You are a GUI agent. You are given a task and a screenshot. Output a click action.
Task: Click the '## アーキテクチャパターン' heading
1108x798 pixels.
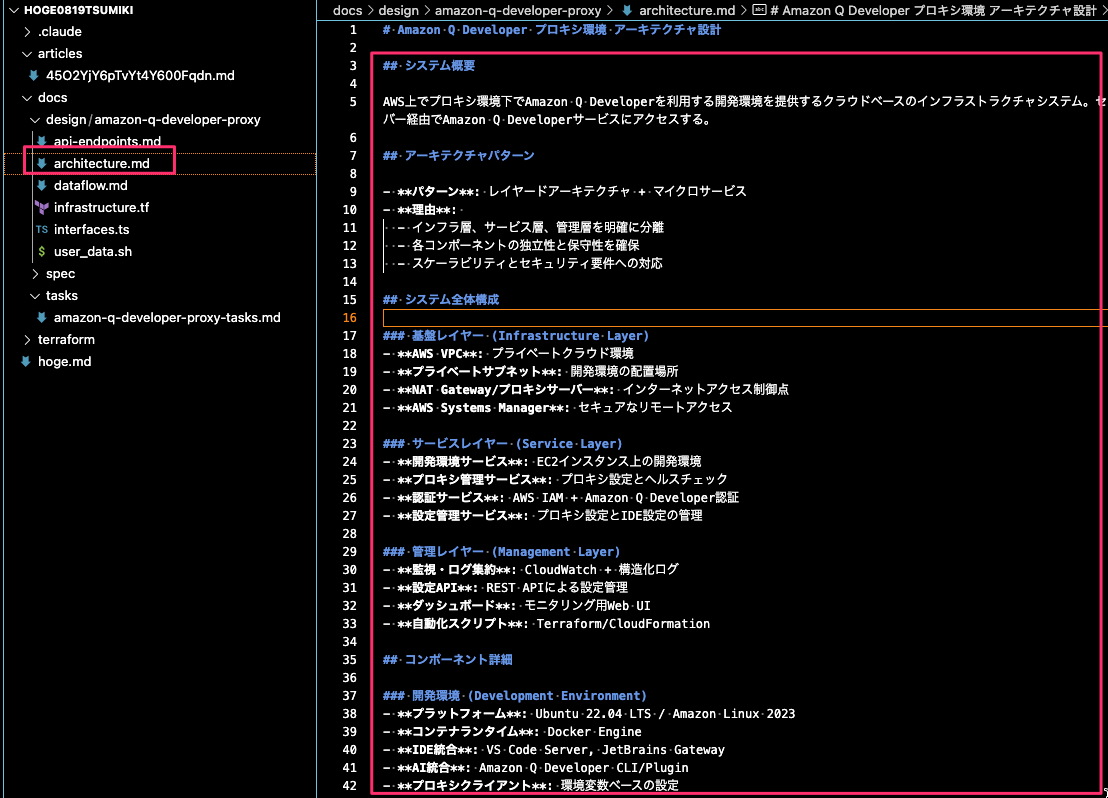click(x=459, y=156)
